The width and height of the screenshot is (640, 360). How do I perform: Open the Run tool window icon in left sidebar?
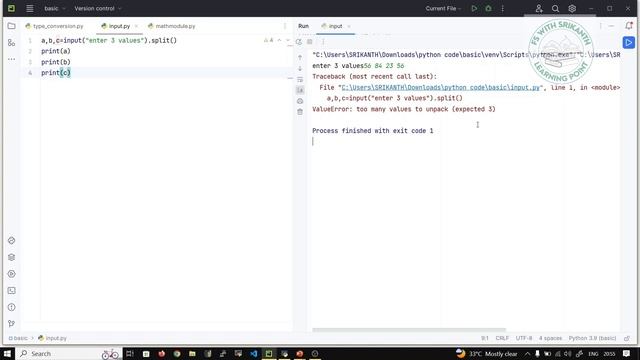[x=11, y=274]
